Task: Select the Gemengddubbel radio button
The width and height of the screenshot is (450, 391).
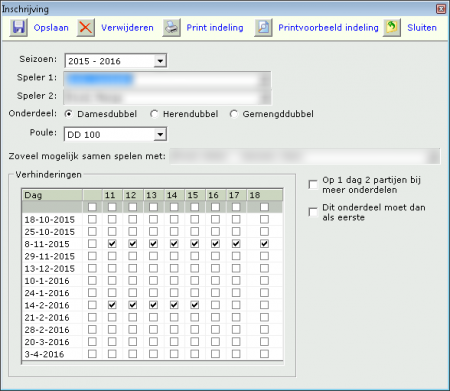Action: pos(234,114)
